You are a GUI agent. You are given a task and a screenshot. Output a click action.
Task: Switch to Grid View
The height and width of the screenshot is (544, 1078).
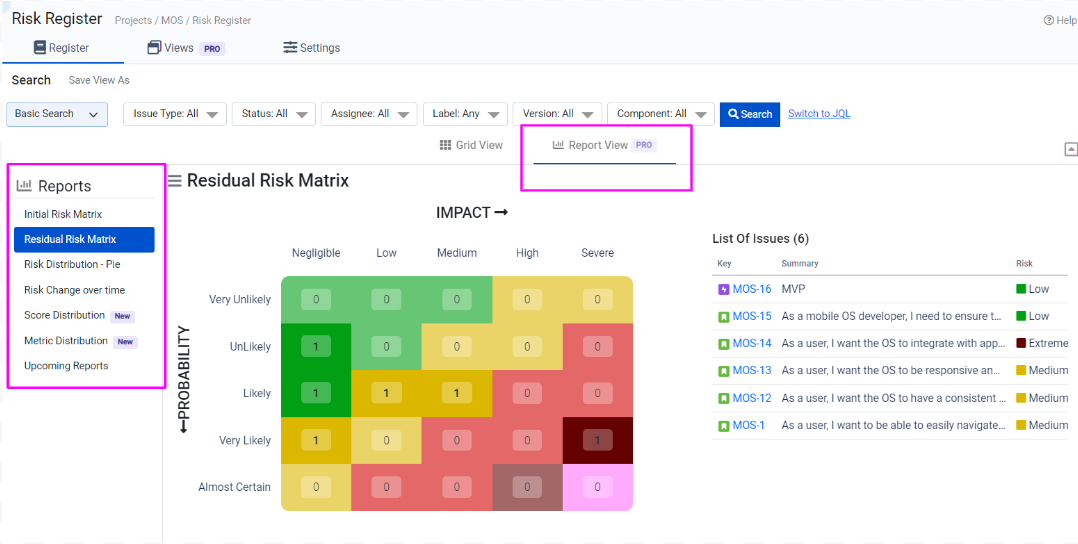pos(471,145)
